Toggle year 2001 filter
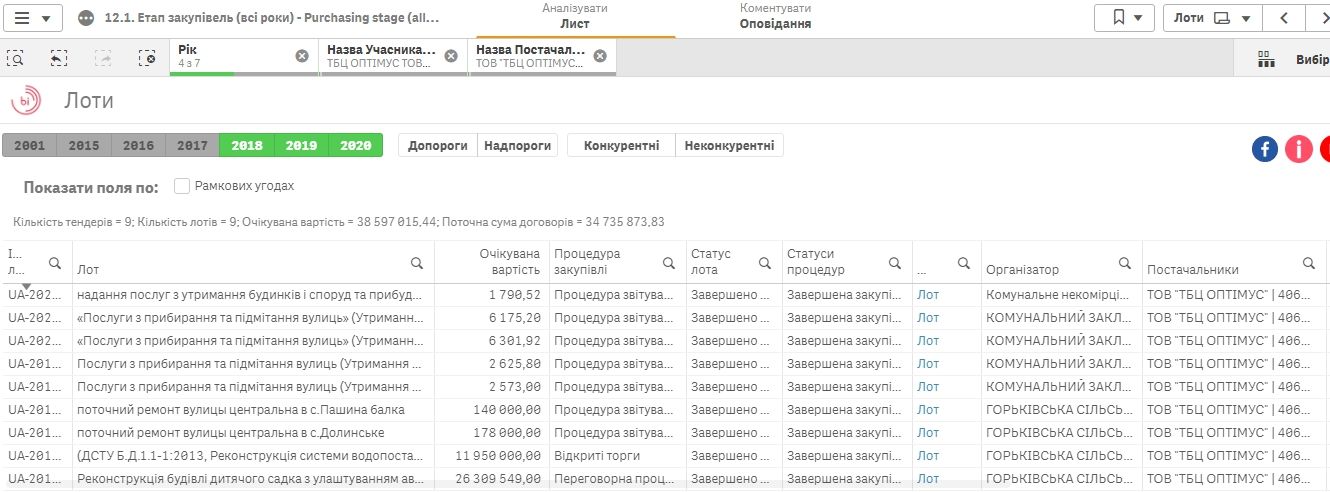 (29, 145)
